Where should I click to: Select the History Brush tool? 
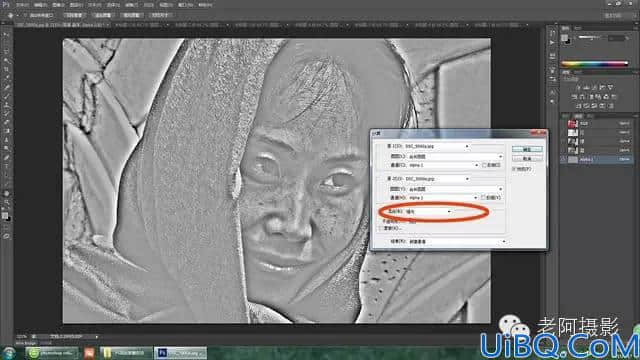pyautogui.click(x=6, y=114)
